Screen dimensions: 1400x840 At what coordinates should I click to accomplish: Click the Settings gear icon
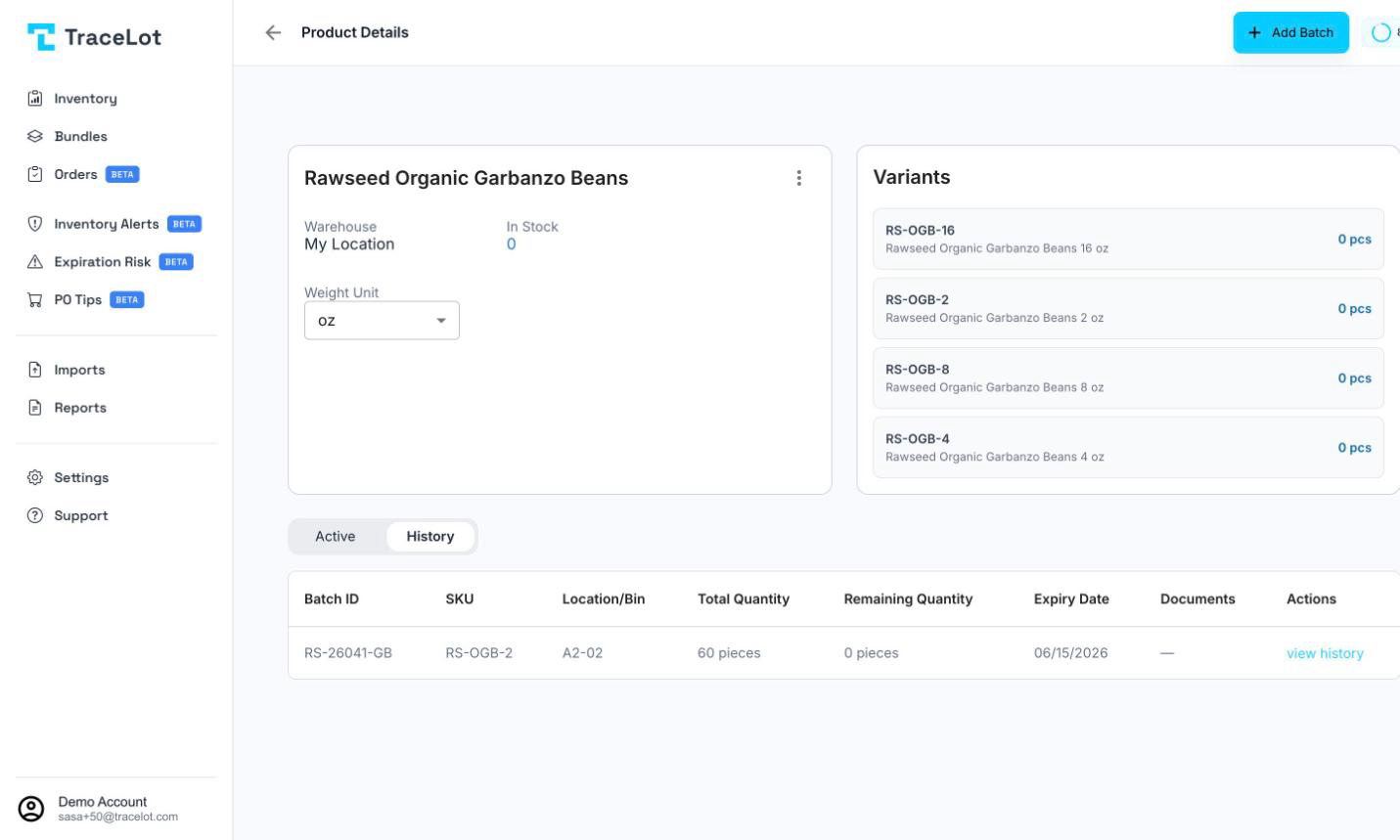click(x=35, y=478)
